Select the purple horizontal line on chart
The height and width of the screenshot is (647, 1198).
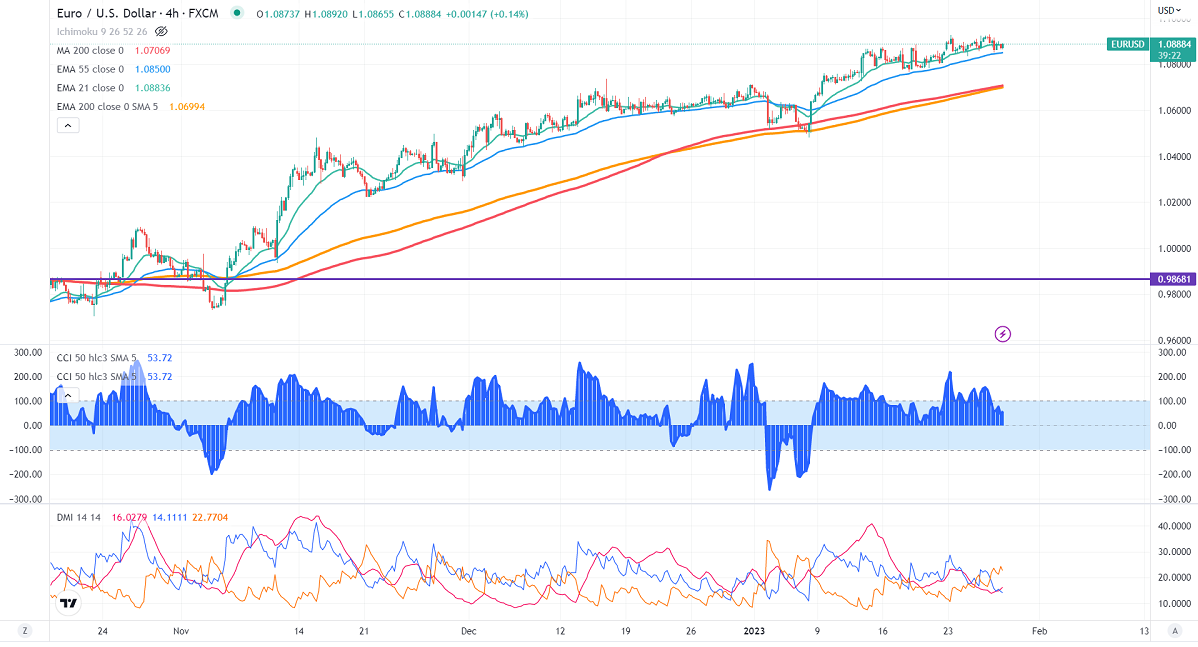coord(600,279)
